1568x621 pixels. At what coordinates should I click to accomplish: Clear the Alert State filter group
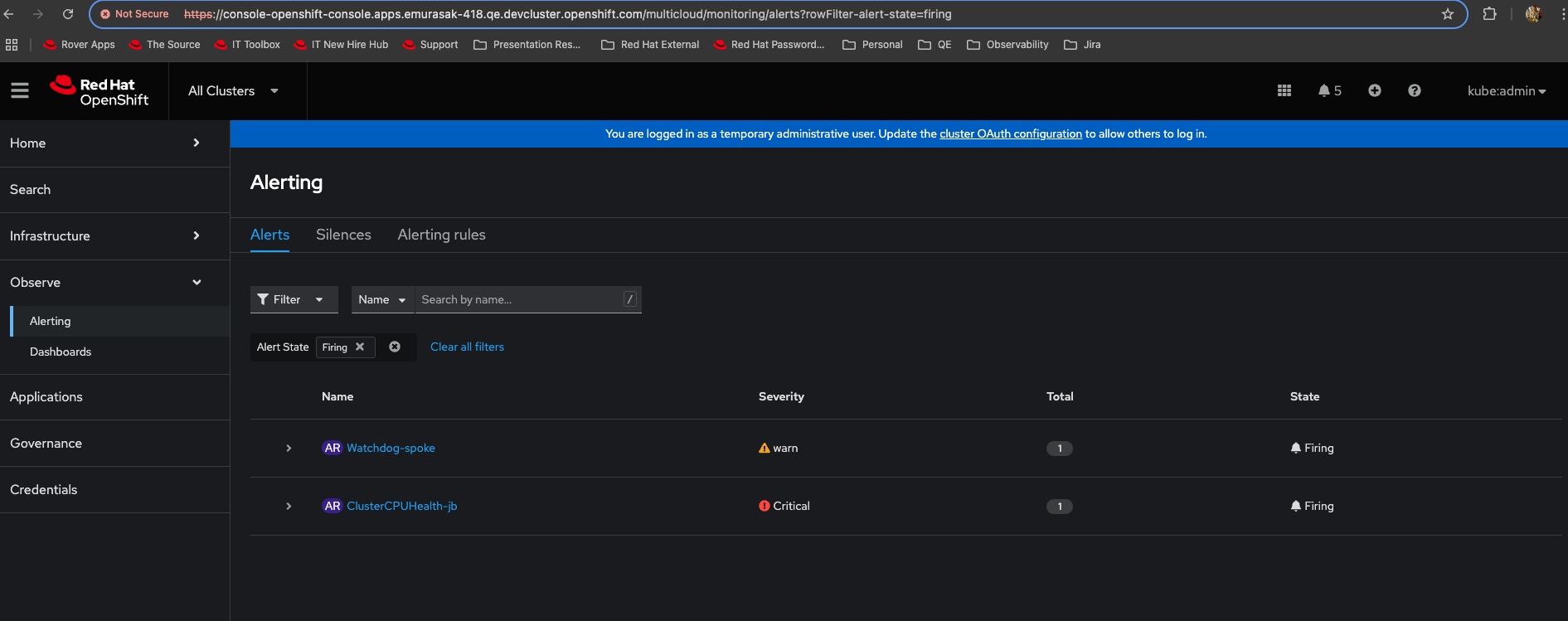coord(395,347)
